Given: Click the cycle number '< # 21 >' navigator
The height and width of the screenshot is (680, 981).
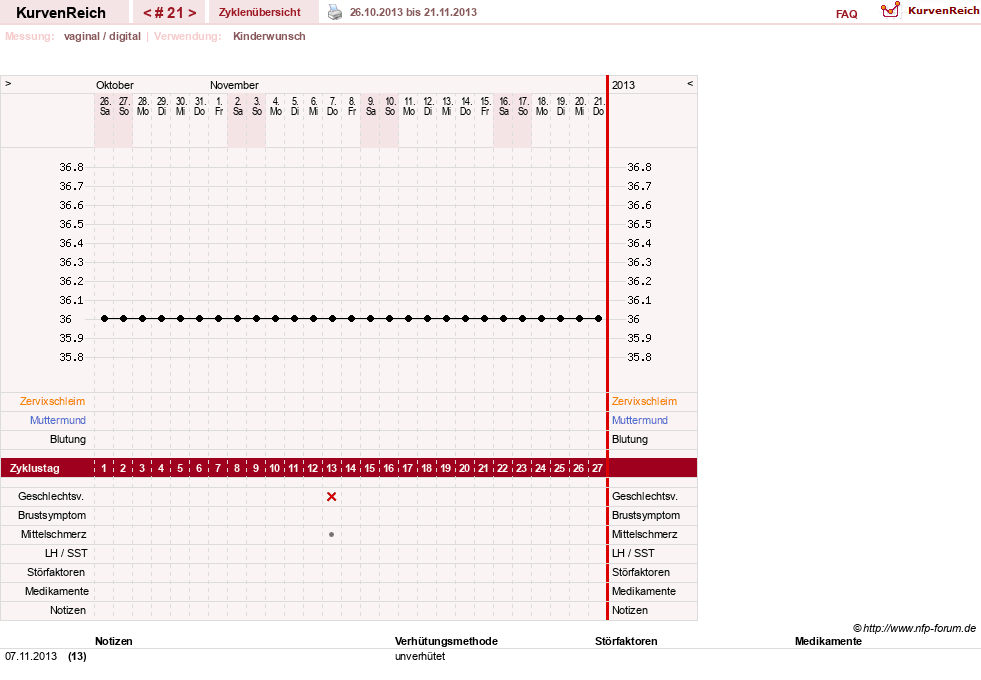Looking at the screenshot, I should [x=169, y=12].
